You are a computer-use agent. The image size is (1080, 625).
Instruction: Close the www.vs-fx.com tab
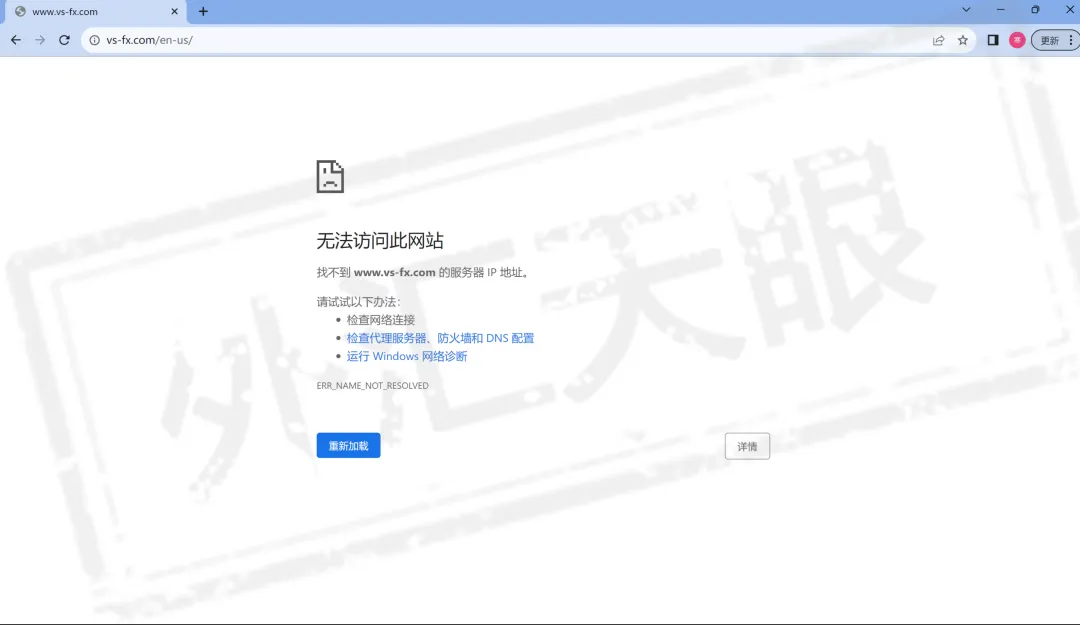tap(174, 12)
